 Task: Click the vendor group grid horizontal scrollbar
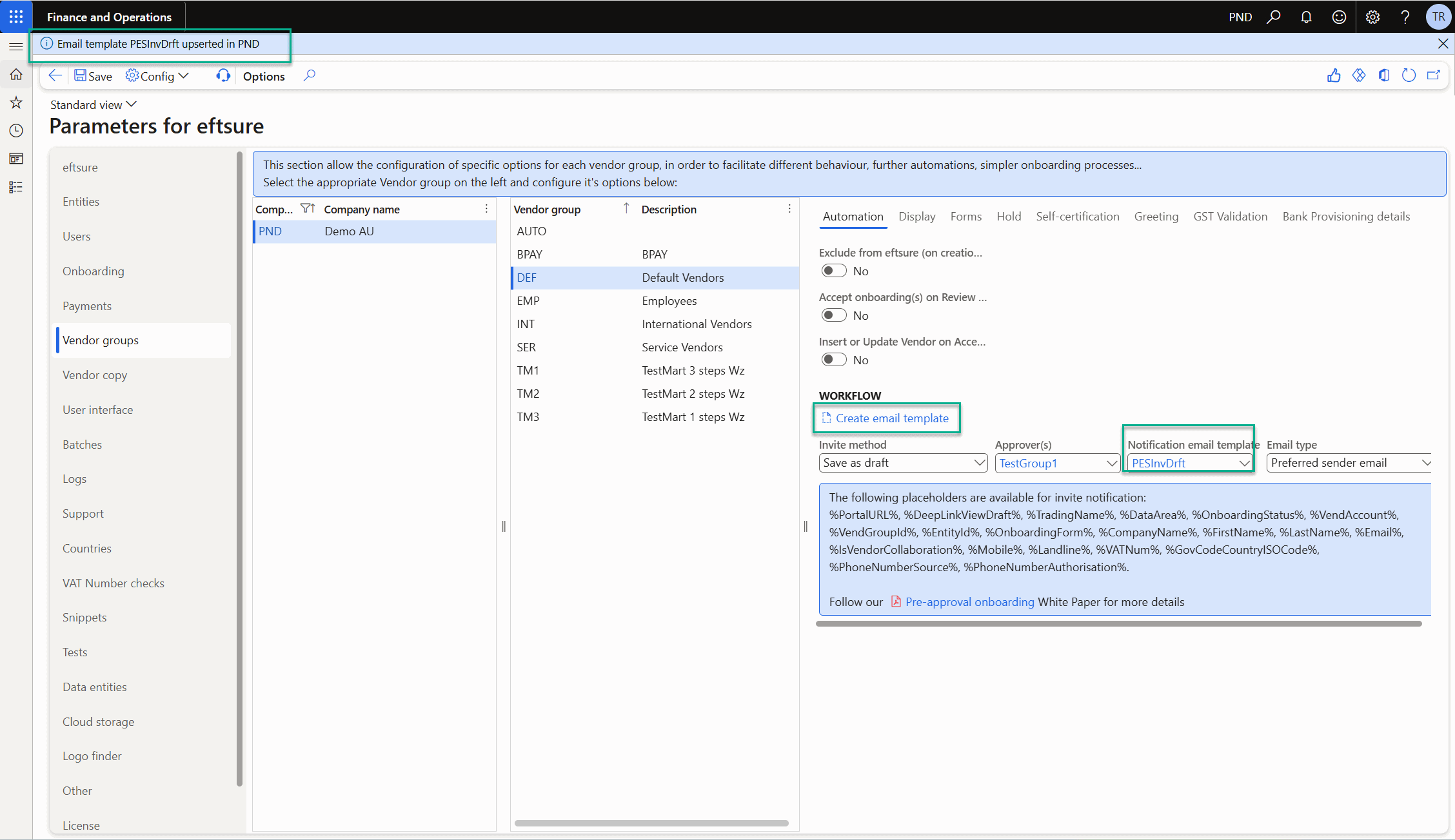651,823
